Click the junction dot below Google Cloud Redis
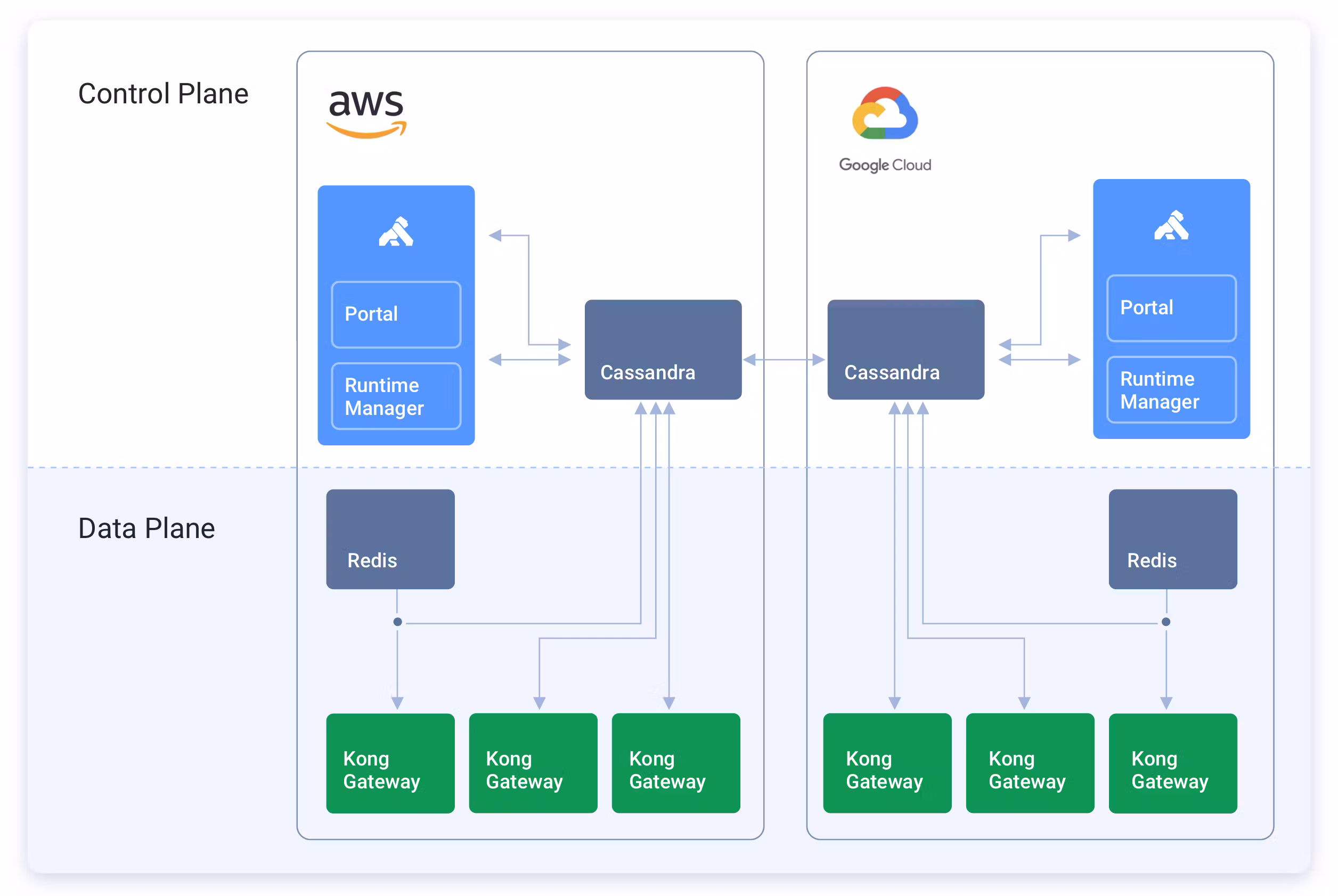1338x896 pixels. click(1166, 622)
